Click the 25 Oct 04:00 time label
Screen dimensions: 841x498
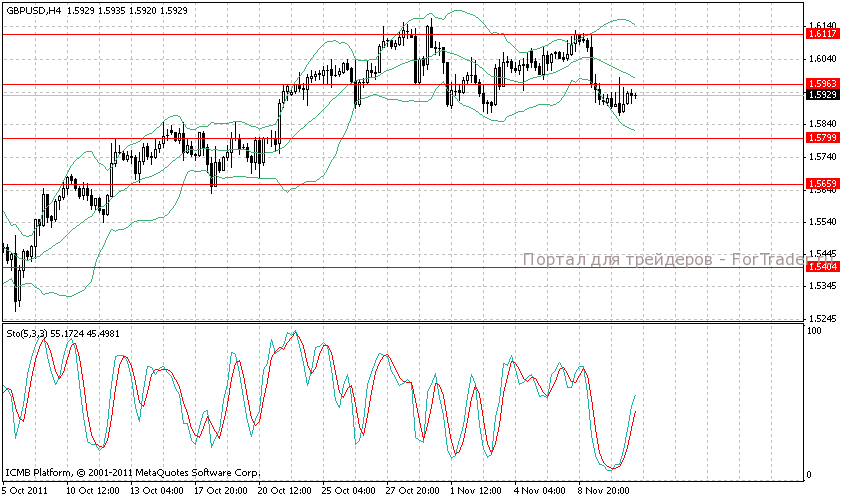(349, 491)
